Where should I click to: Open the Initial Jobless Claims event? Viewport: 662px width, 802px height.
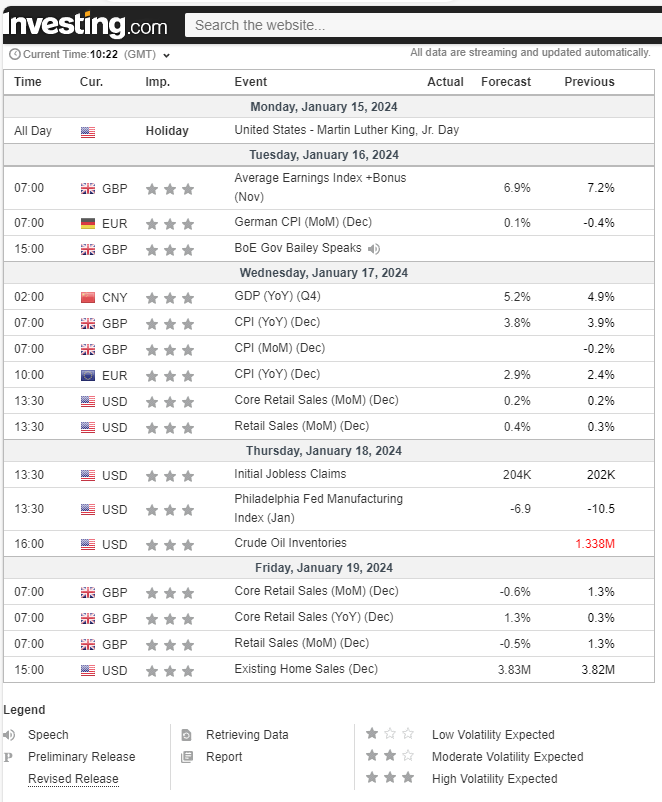(x=290, y=474)
